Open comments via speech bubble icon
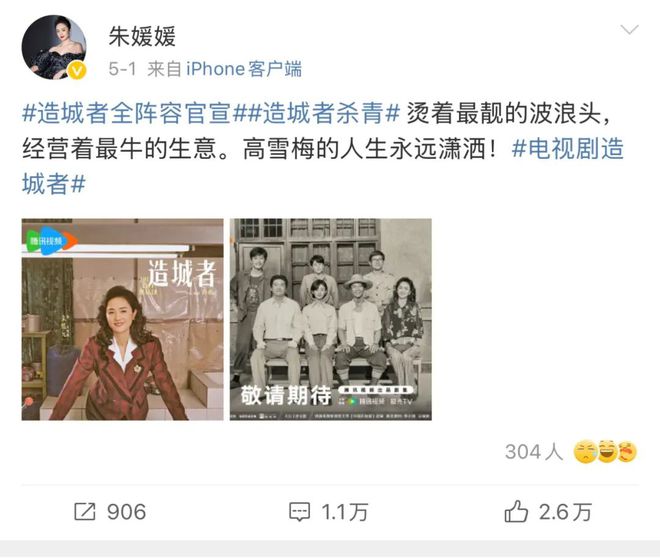Viewport: 660px width, 558px height. tap(299, 512)
